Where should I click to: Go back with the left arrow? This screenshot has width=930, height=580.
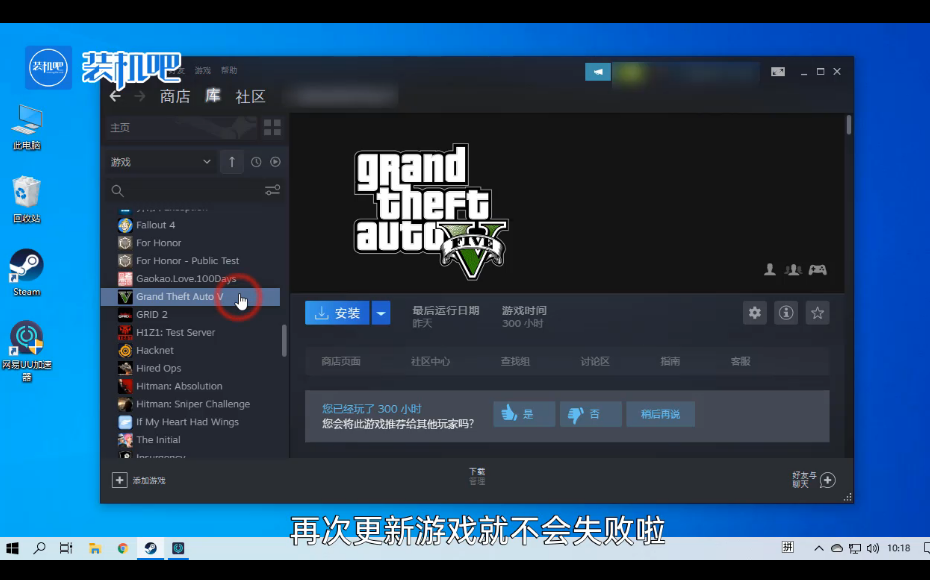pos(115,96)
